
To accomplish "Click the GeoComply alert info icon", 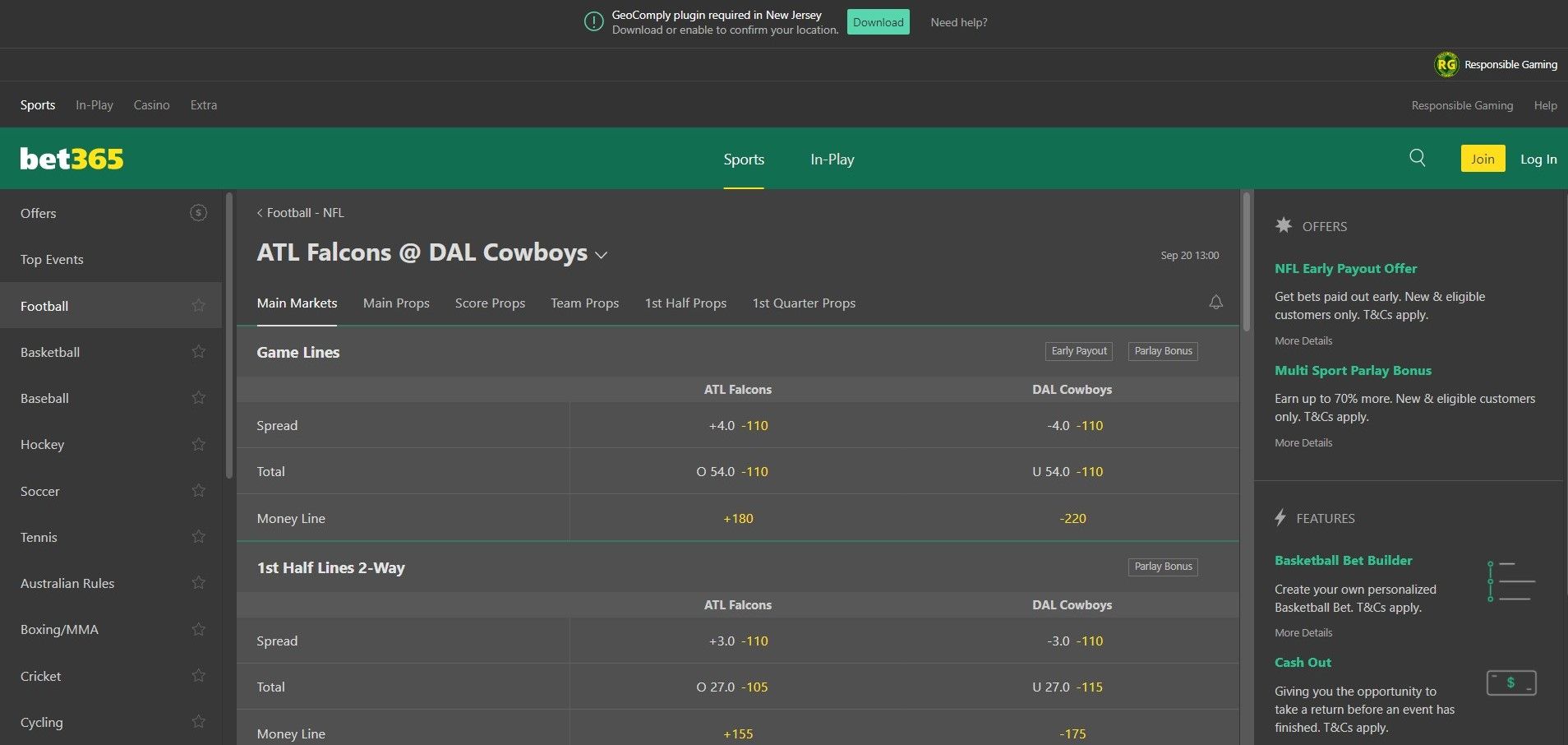I will pyautogui.click(x=593, y=22).
